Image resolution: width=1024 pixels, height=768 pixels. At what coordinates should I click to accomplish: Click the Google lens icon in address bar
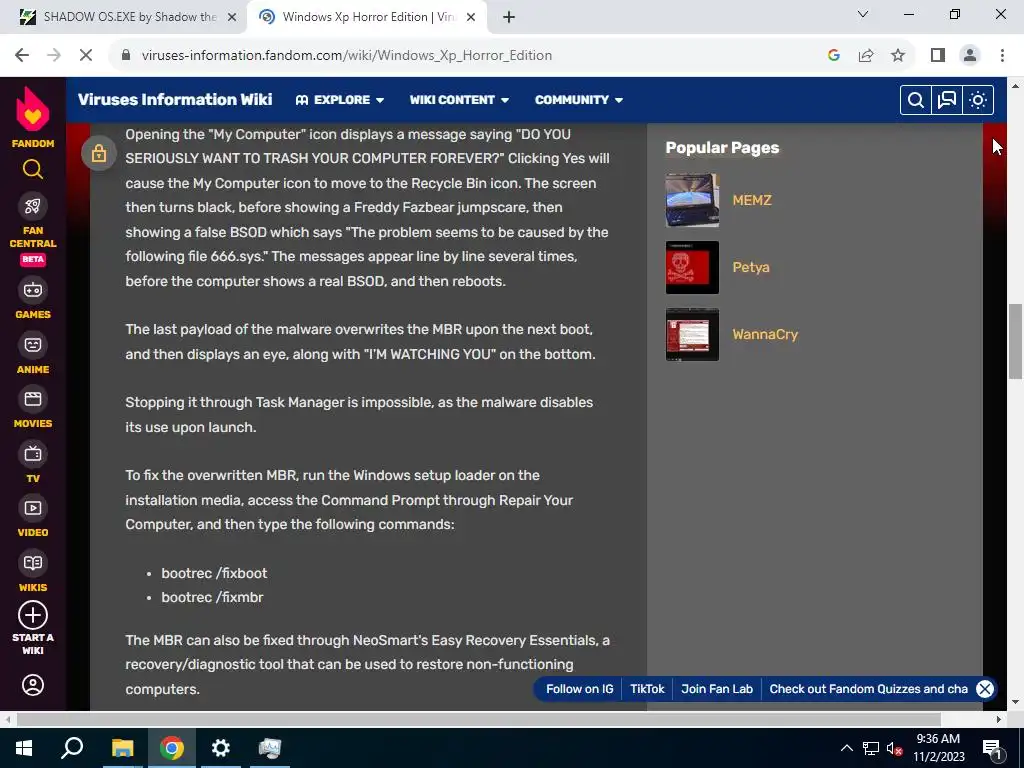click(833, 56)
